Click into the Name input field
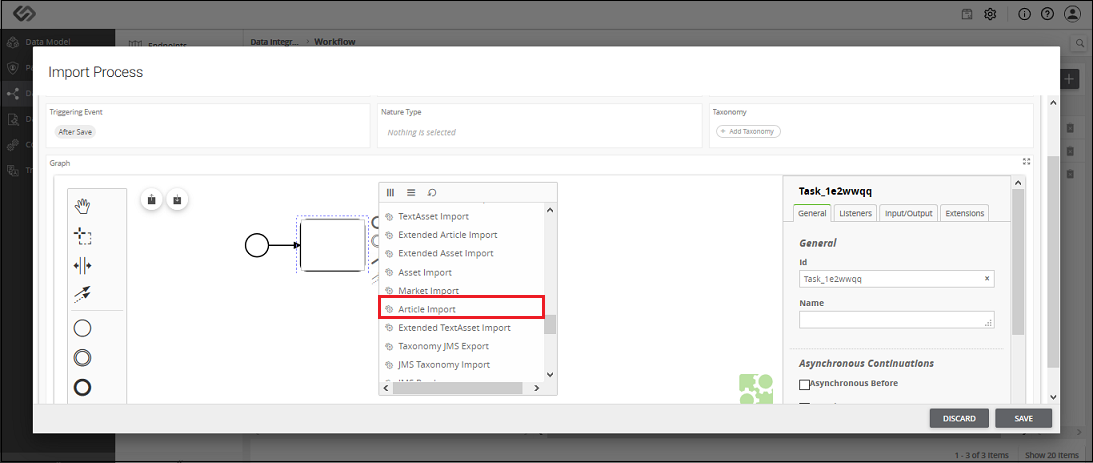 [x=896, y=319]
